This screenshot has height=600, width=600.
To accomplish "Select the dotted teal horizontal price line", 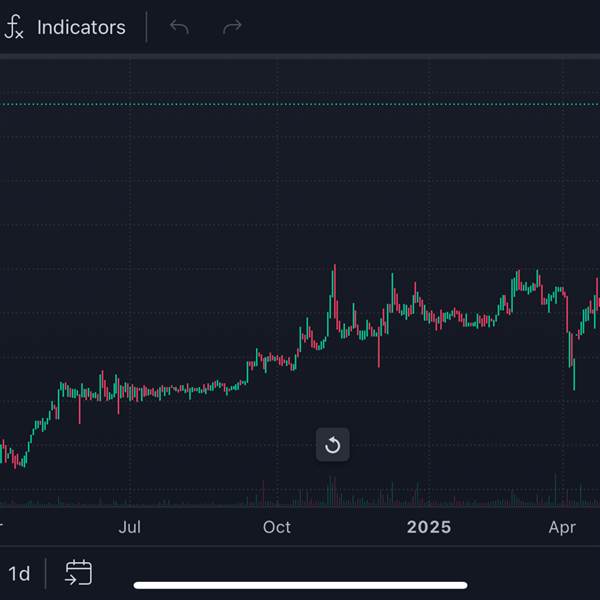I will [300, 104].
